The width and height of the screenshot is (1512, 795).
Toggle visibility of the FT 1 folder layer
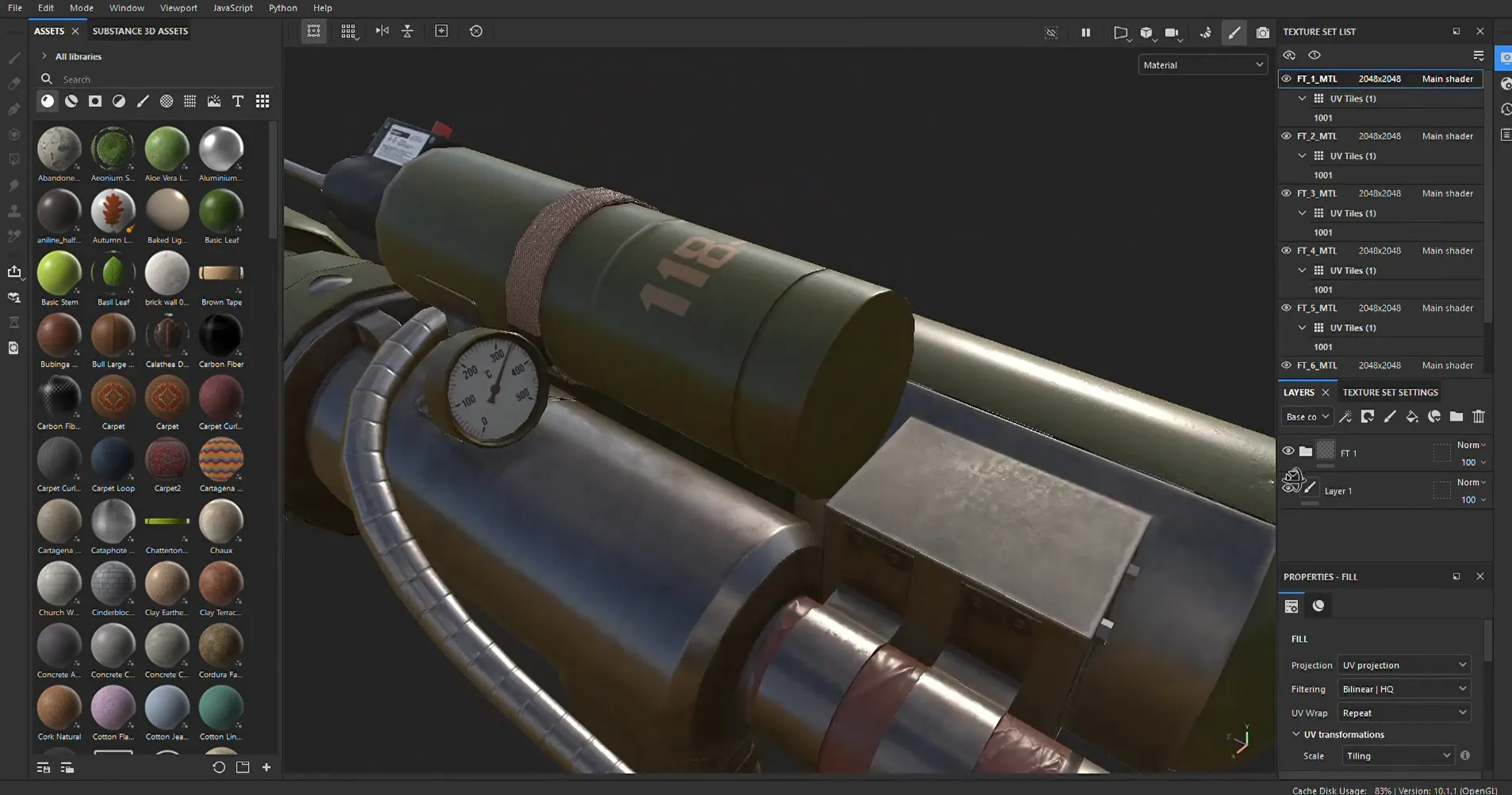(1288, 451)
